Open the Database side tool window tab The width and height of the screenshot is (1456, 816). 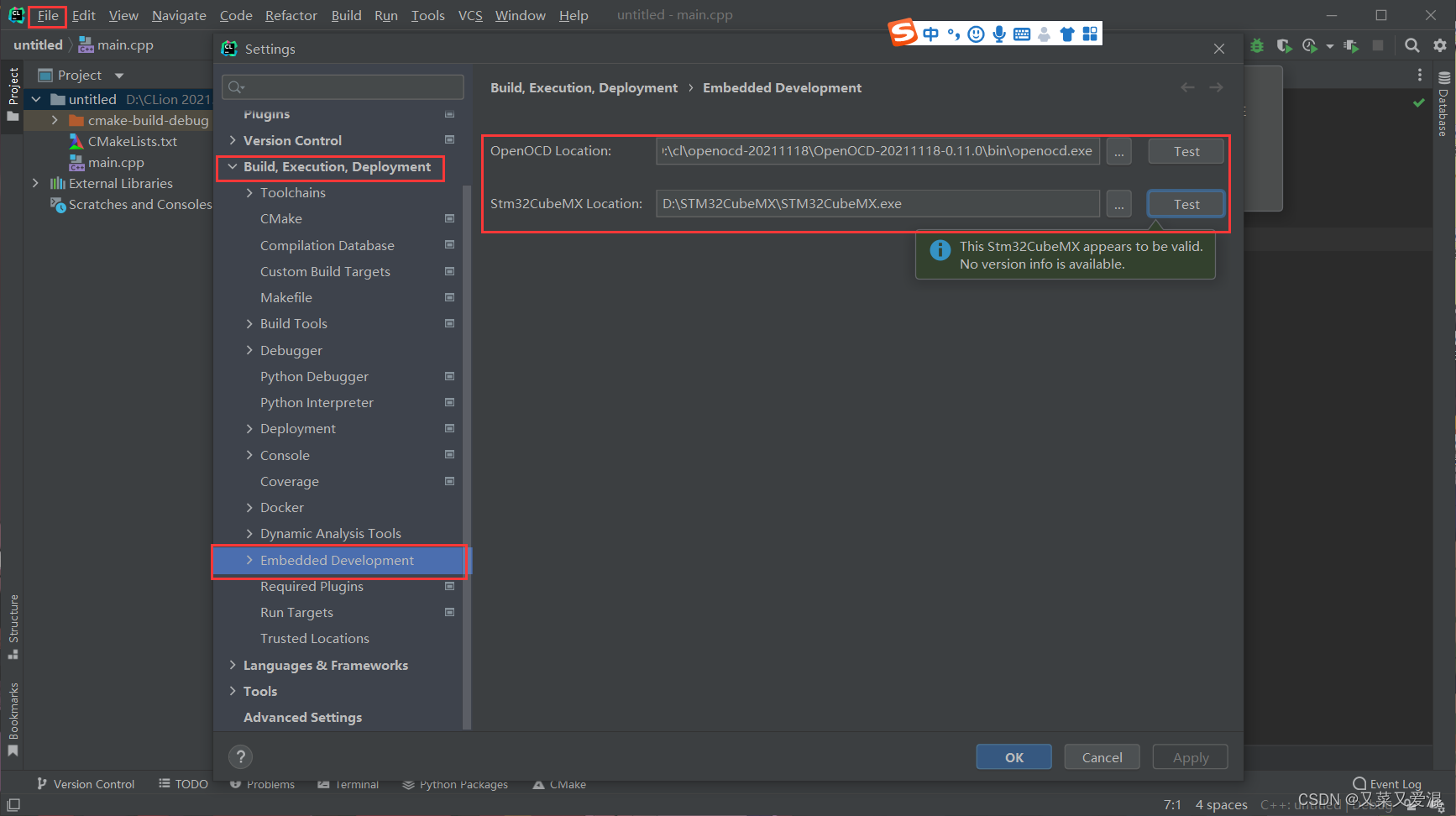click(1443, 104)
